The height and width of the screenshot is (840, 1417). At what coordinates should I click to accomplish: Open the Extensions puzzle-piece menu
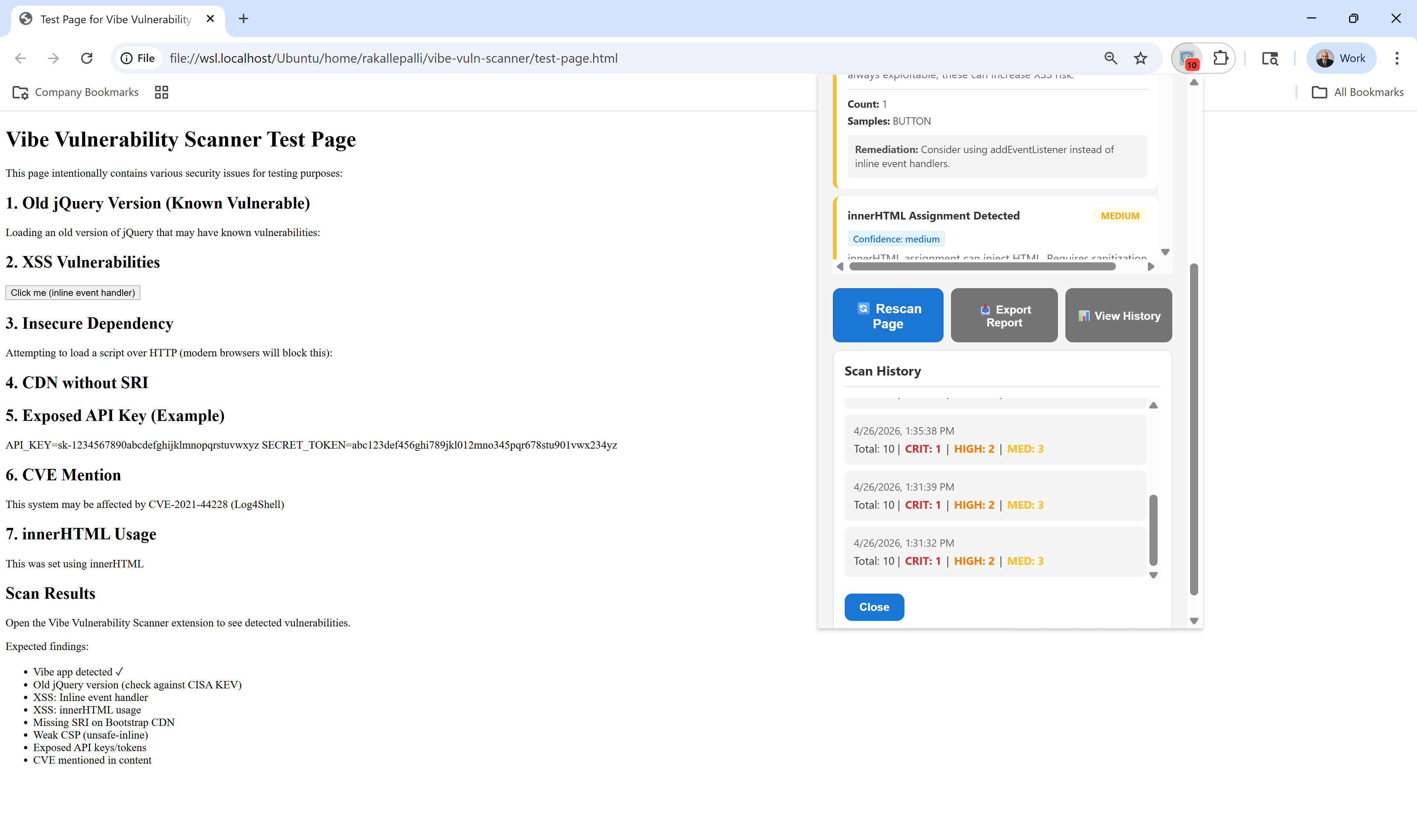pyautogui.click(x=1220, y=58)
